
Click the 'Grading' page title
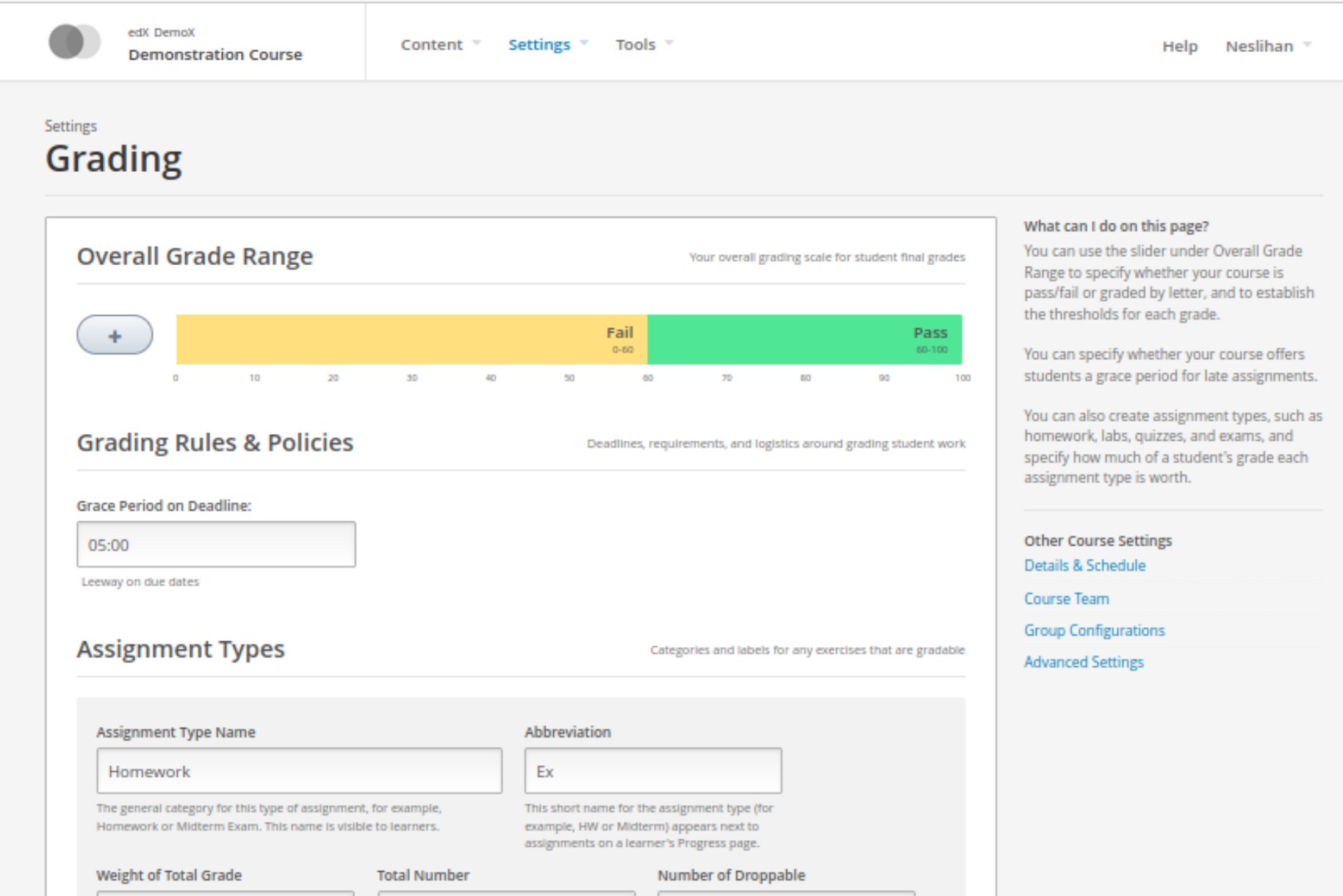coord(114,159)
